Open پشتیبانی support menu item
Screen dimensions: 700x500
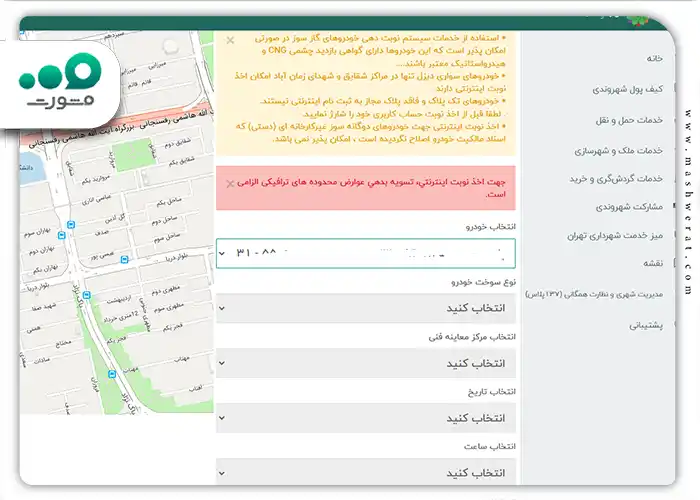point(646,325)
